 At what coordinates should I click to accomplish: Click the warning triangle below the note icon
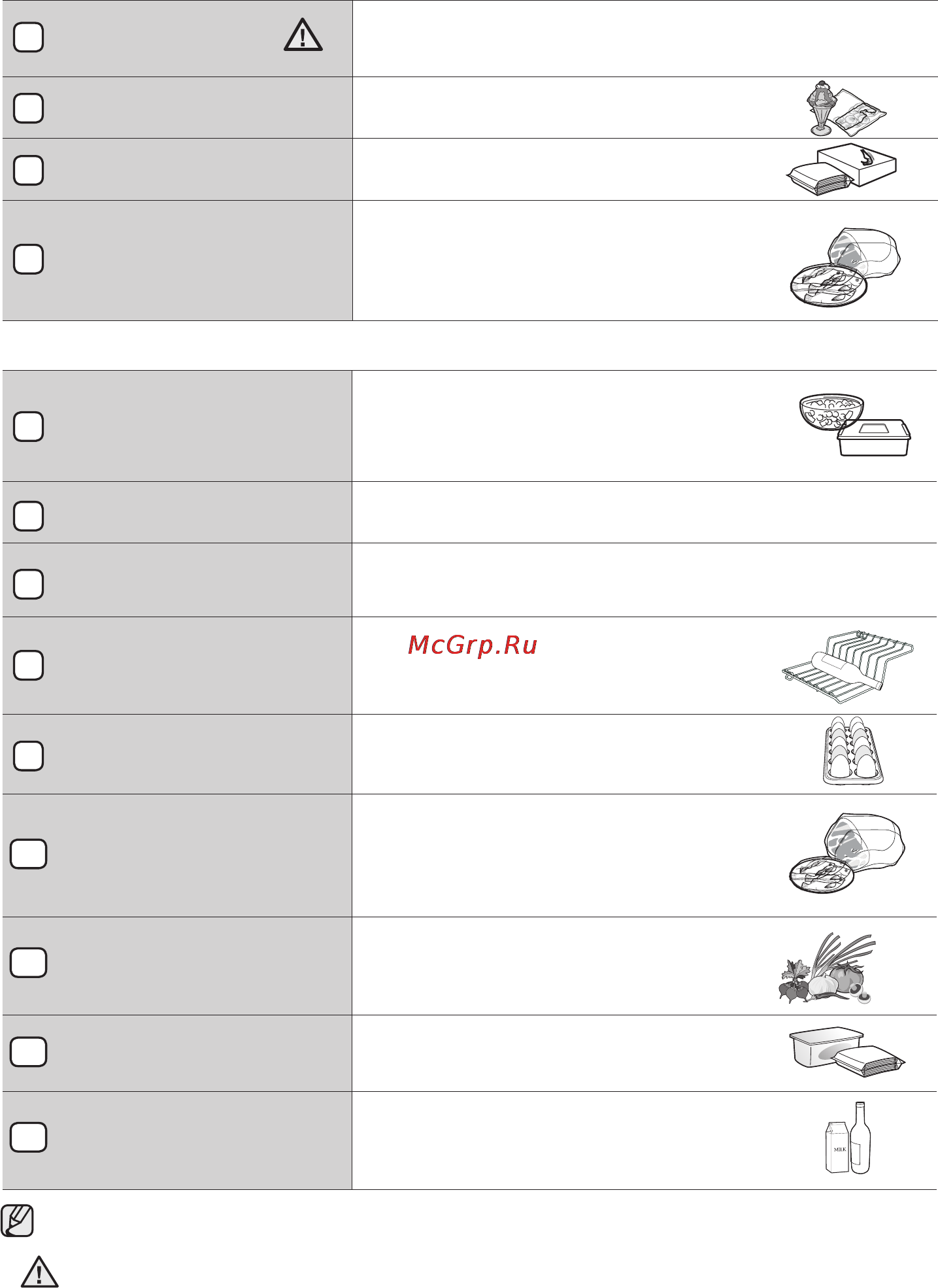pyautogui.click(x=39, y=1271)
